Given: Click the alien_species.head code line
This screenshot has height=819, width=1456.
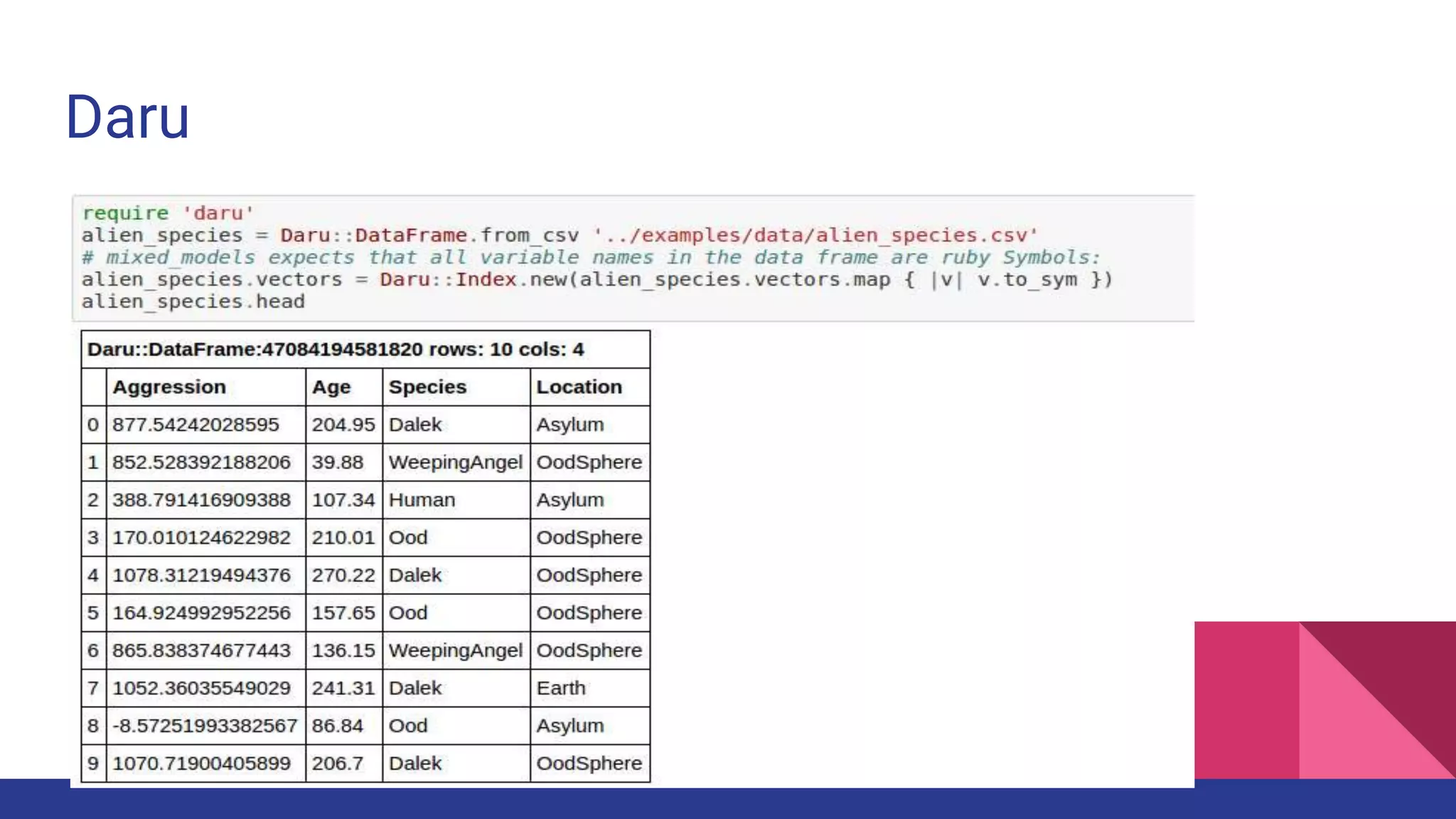Looking at the screenshot, I should 193,301.
